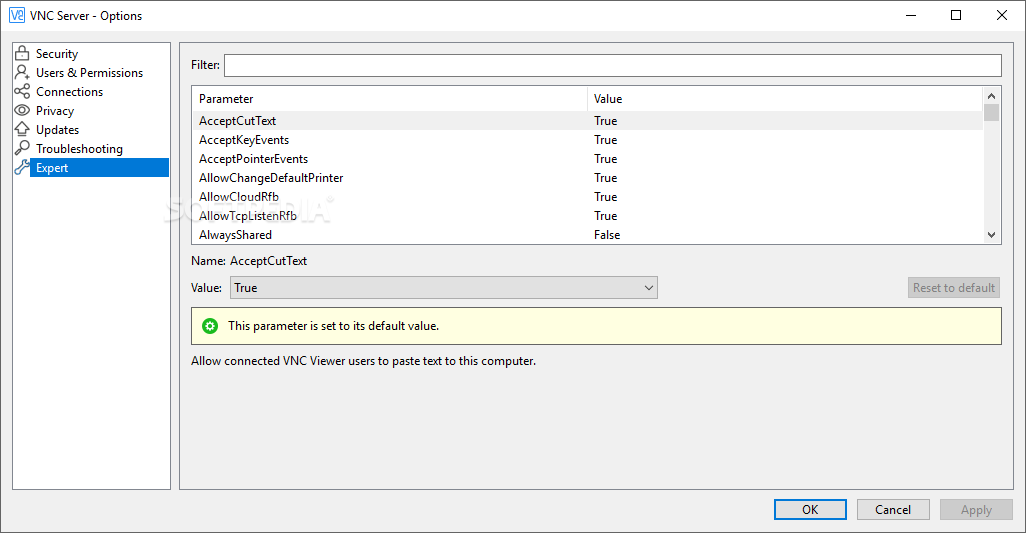Open the Connections settings page
Screen dimensions: 1026x533
[69, 92]
